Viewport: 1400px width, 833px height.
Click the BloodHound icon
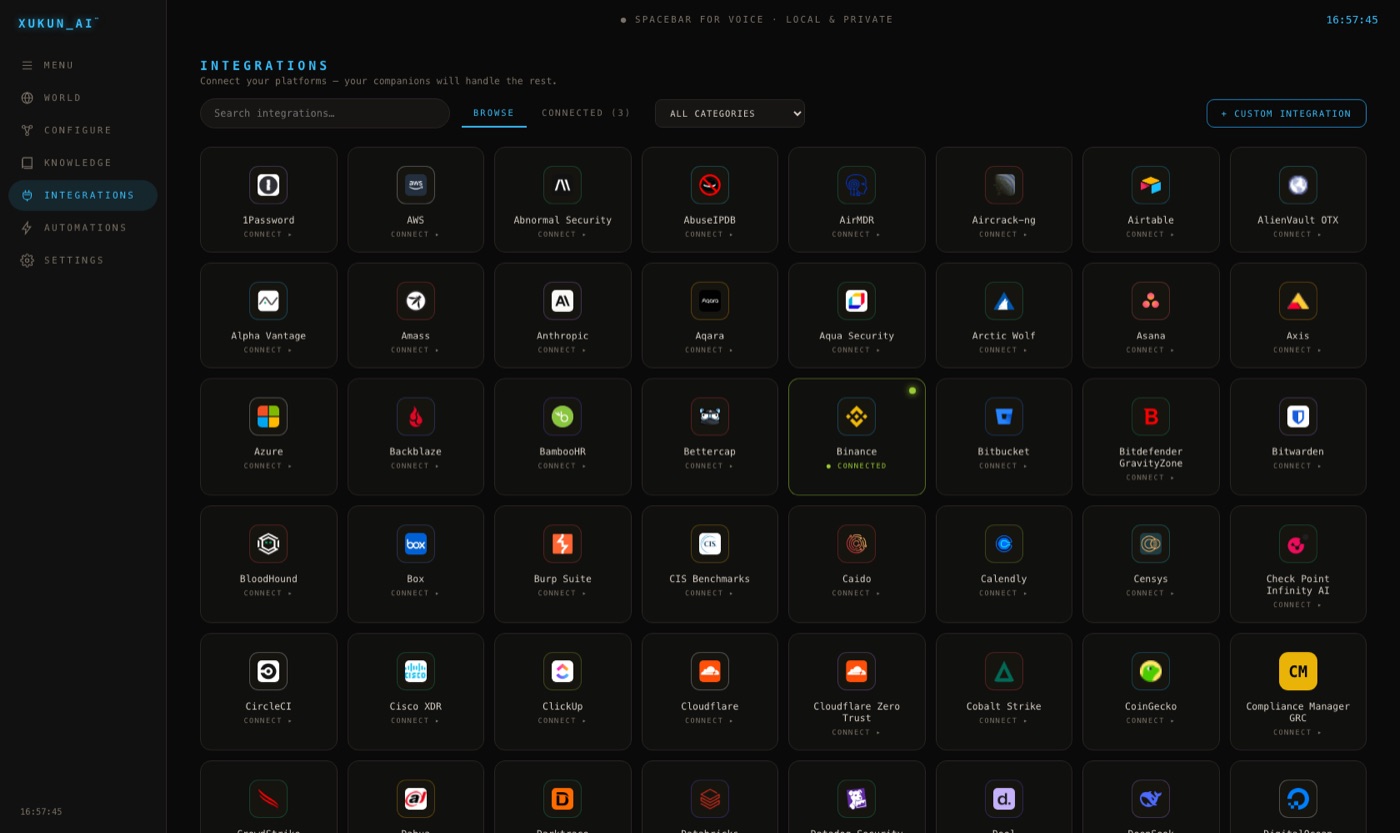pos(268,544)
